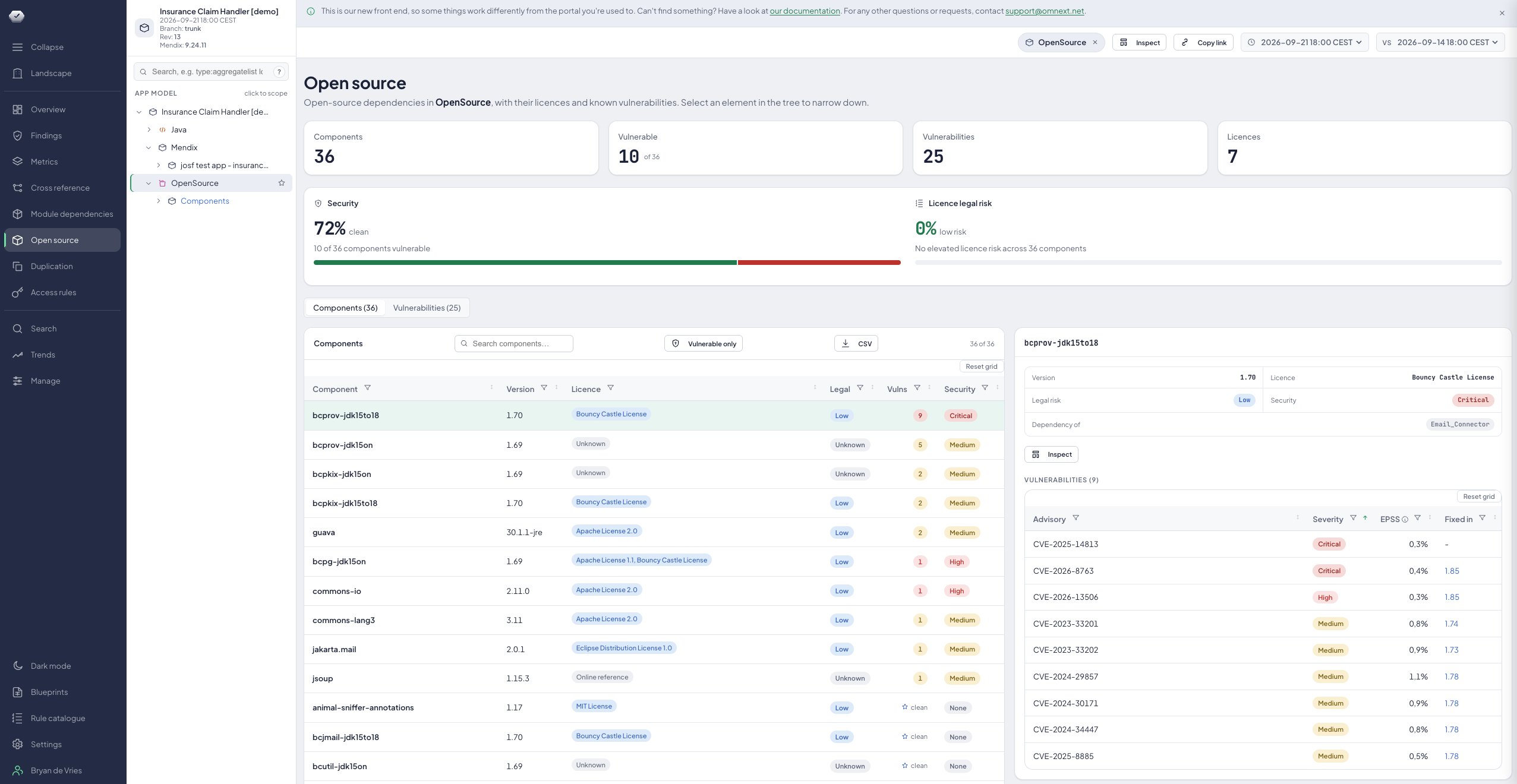1517x784 pixels.
Task: Toggle the Vulnerable only filter
Action: click(704, 343)
